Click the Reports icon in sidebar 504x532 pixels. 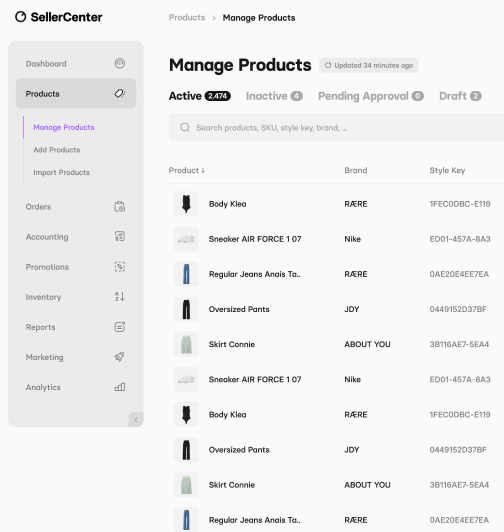point(119,327)
